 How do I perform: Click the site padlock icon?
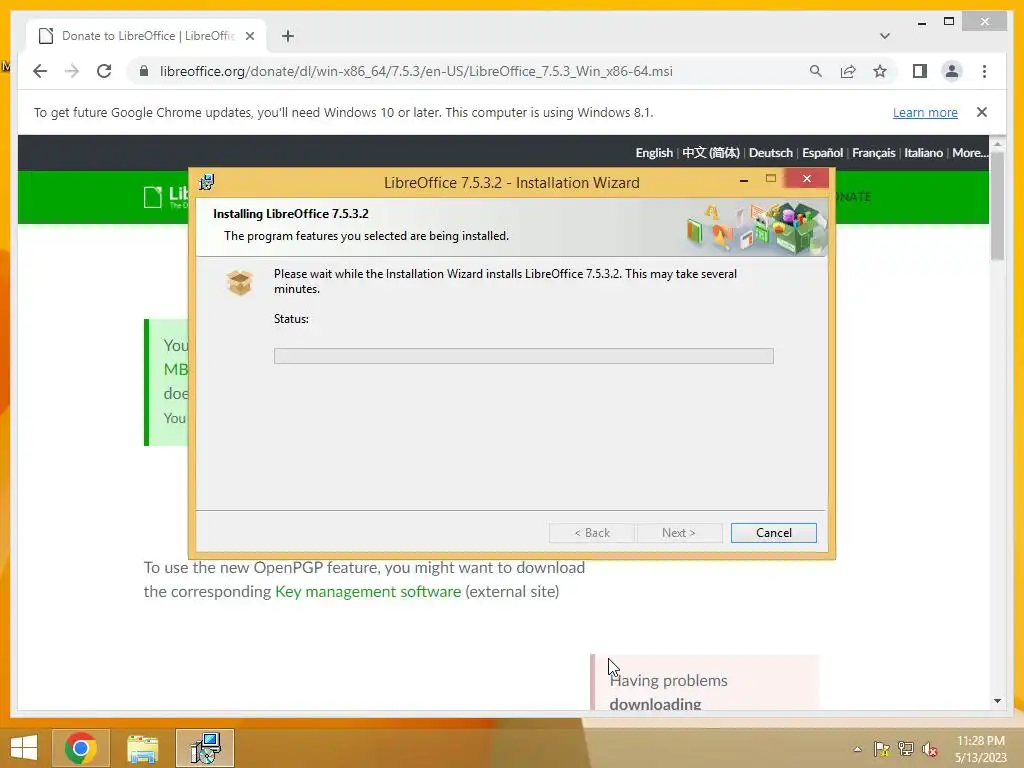144,71
